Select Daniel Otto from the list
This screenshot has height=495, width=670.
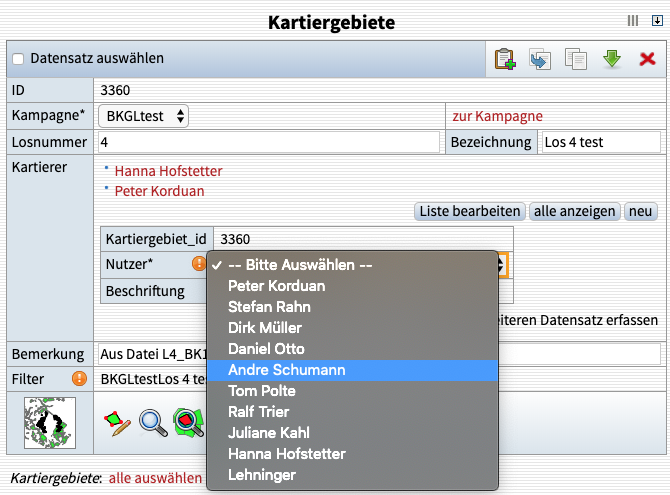coord(353,349)
